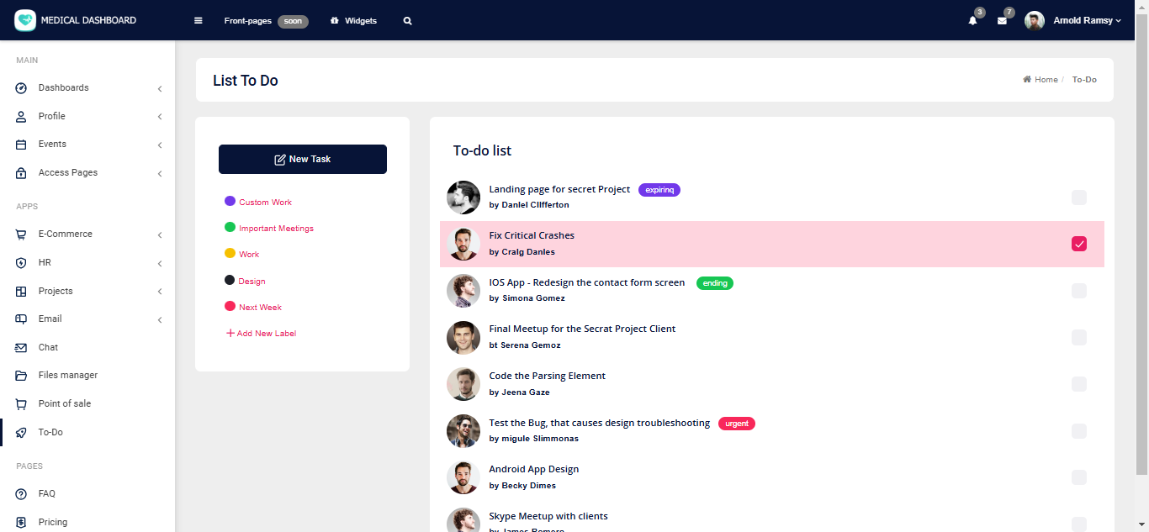1149x532 pixels.
Task: Mark Code the Parsing Element as done
Action: 1078,384
